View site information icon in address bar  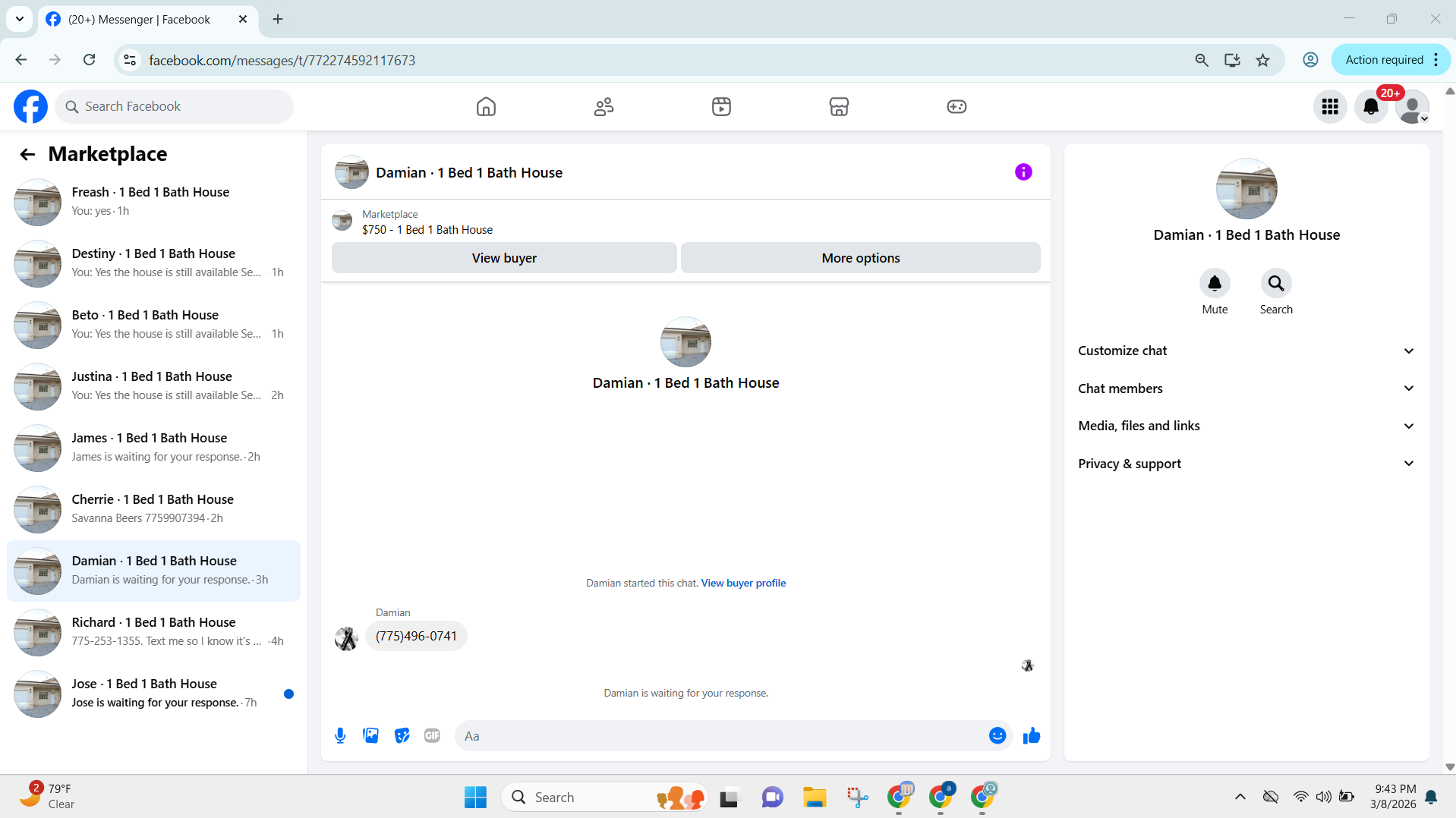pyautogui.click(x=130, y=60)
